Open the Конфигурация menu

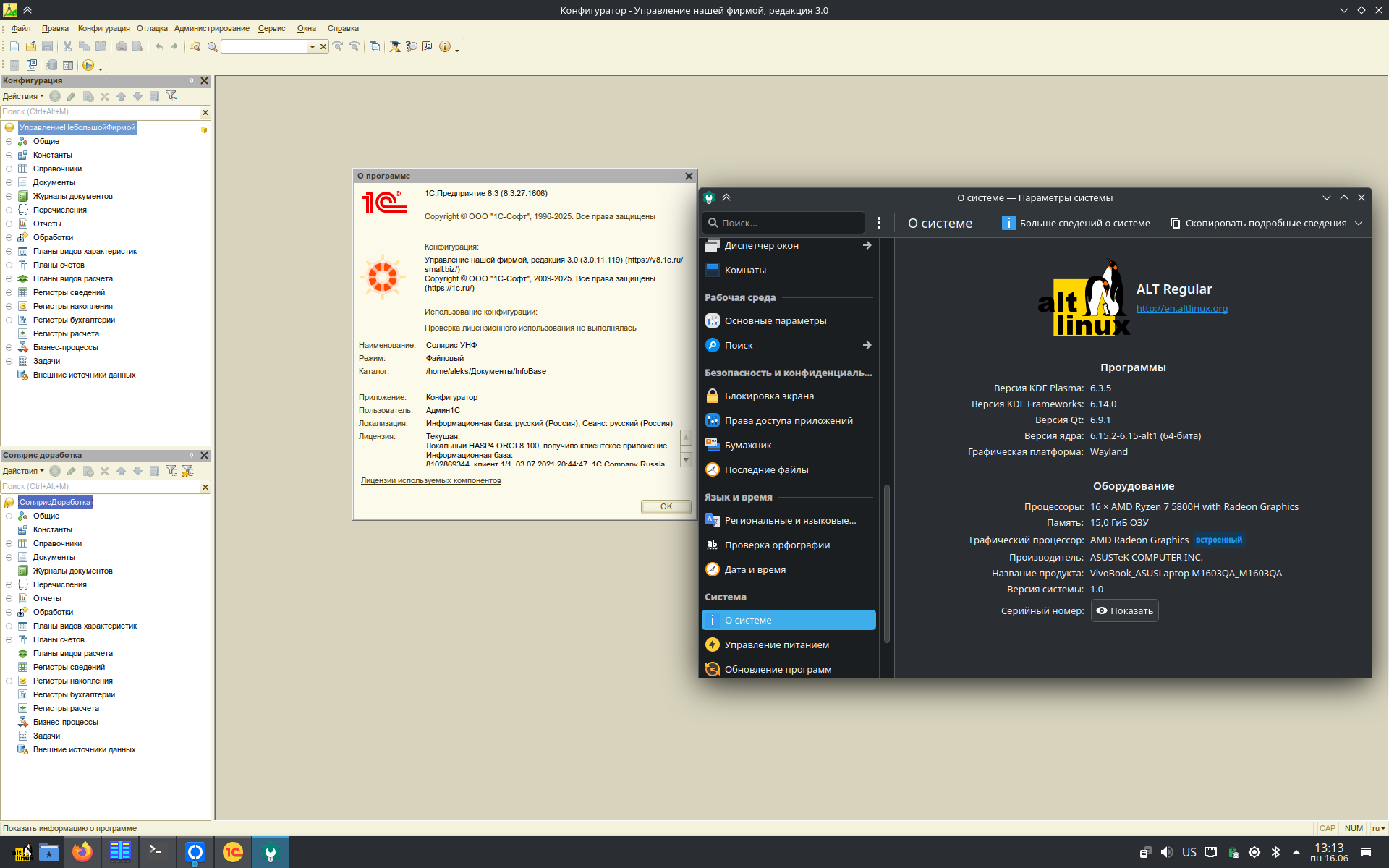click(104, 28)
